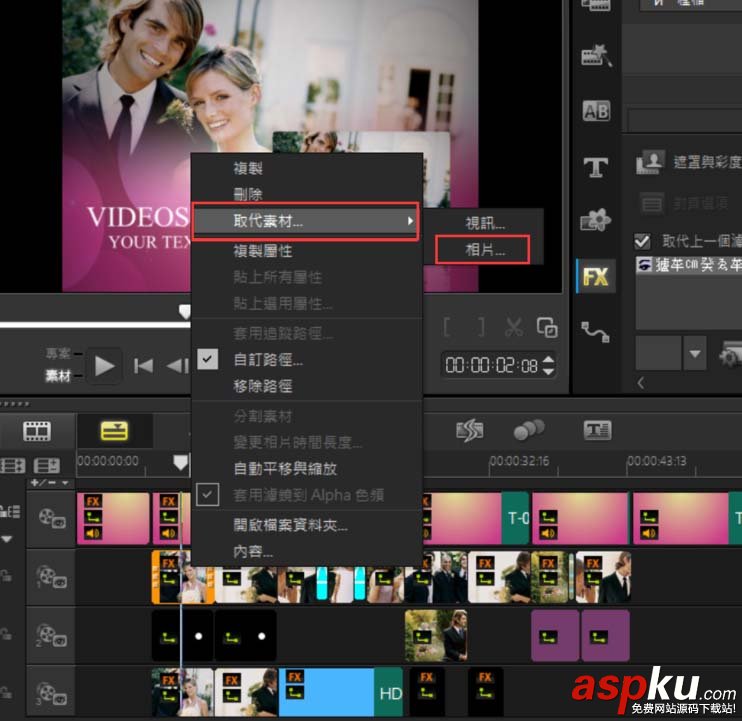Choose 開啟檔案資料夾 from the context menu
Viewport: 742px width, 721px height.
point(291,525)
